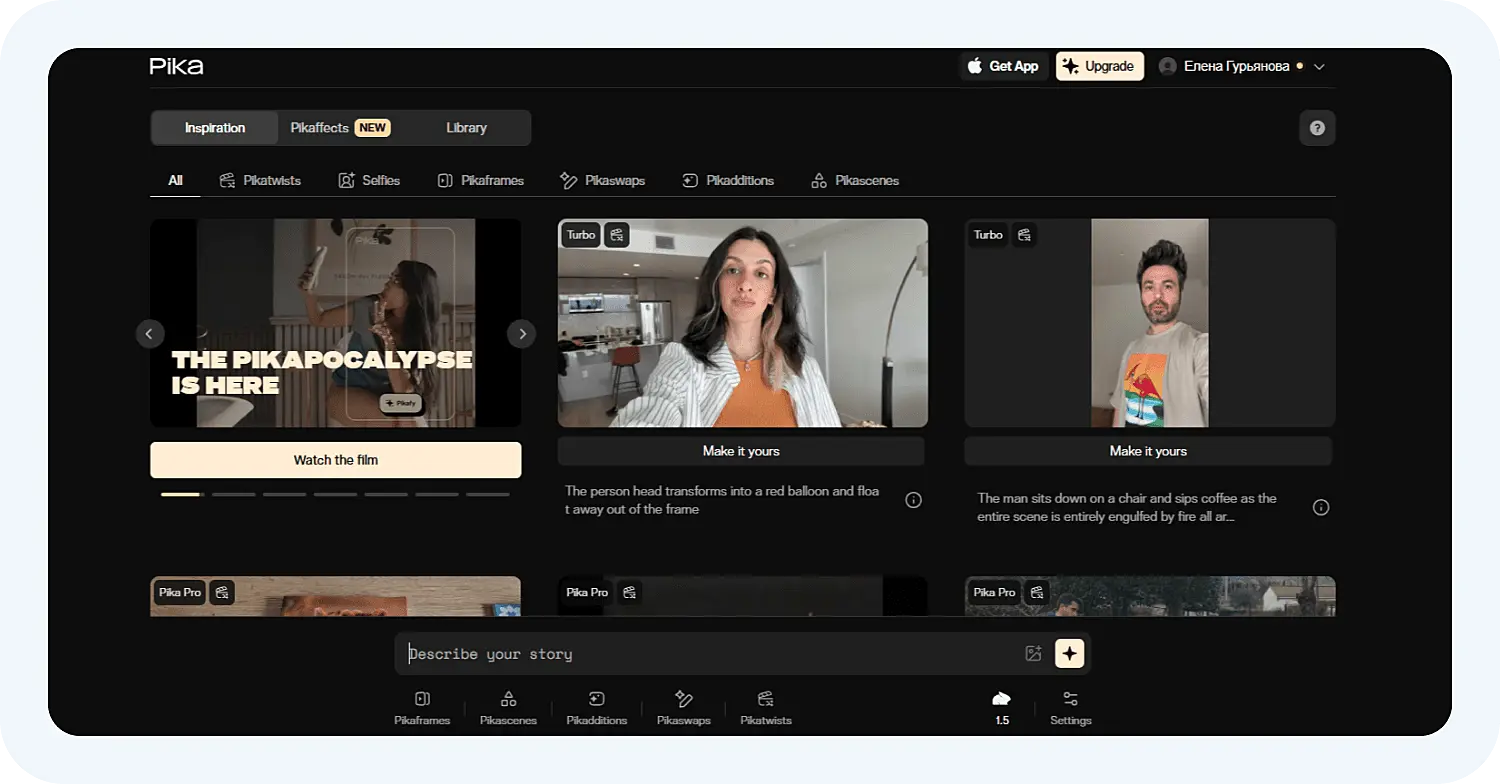
Task: Go to next carousel slide arrow
Action: click(x=521, y=334)
